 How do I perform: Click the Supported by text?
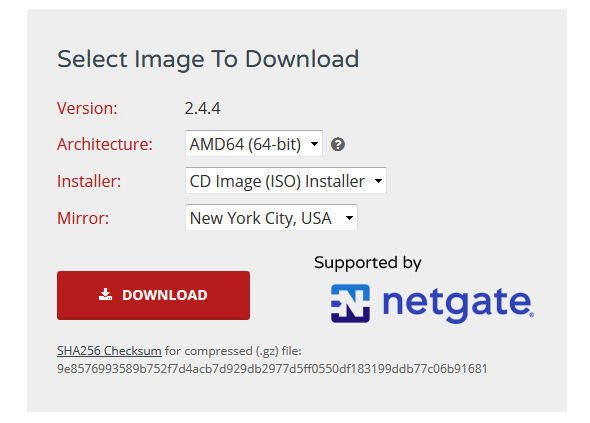(x=368, y=263)
